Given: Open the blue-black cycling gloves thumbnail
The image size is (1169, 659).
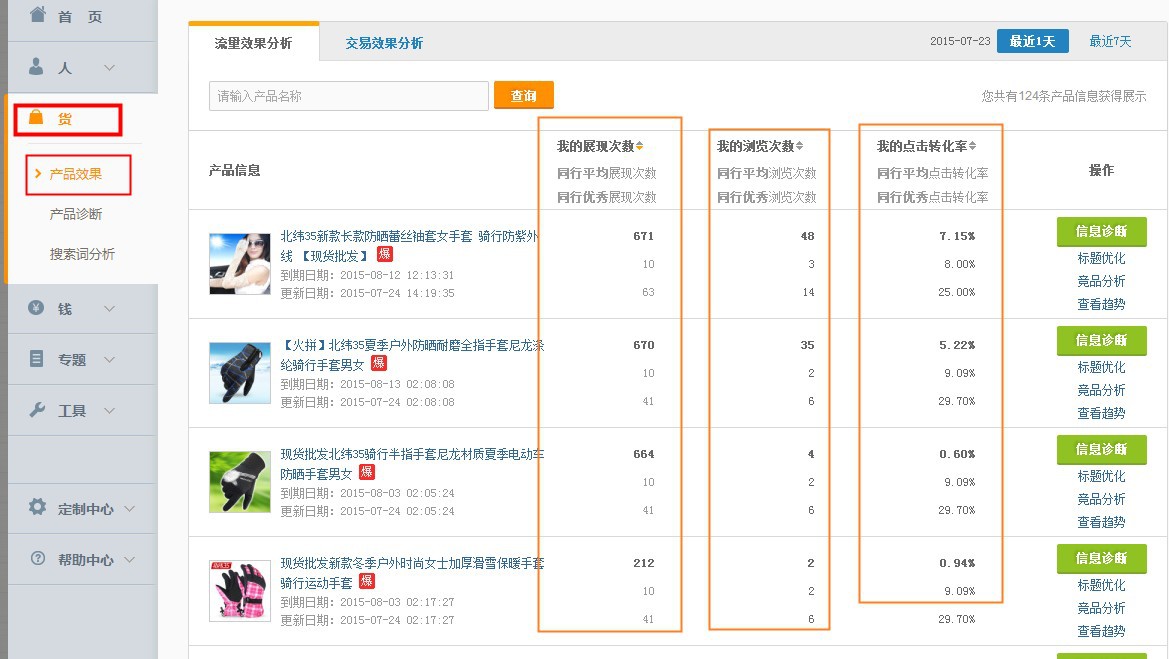Looking at the screenshot, I should [240, 373].
